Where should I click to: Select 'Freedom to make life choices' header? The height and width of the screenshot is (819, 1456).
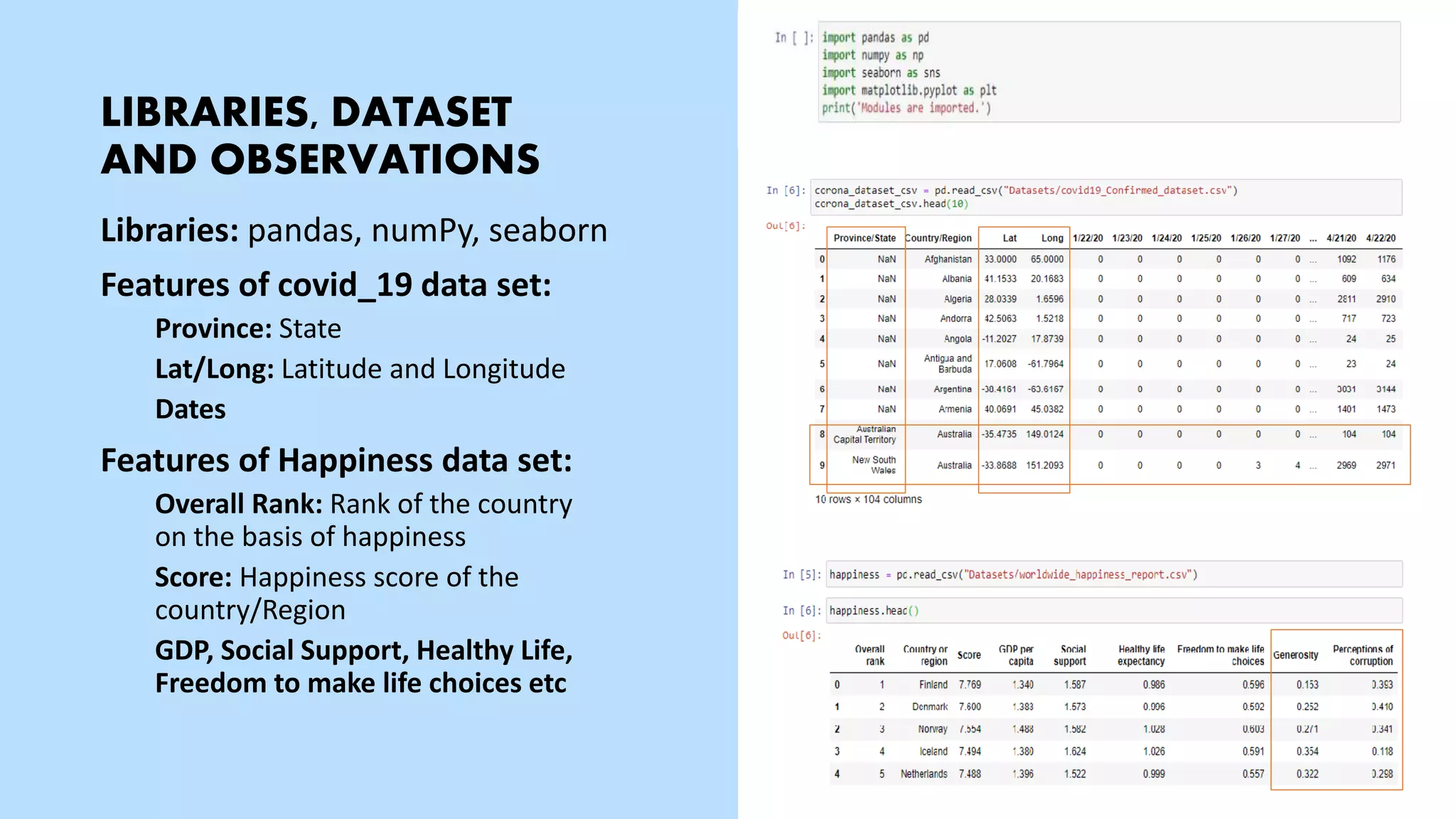coord(1221,655)
